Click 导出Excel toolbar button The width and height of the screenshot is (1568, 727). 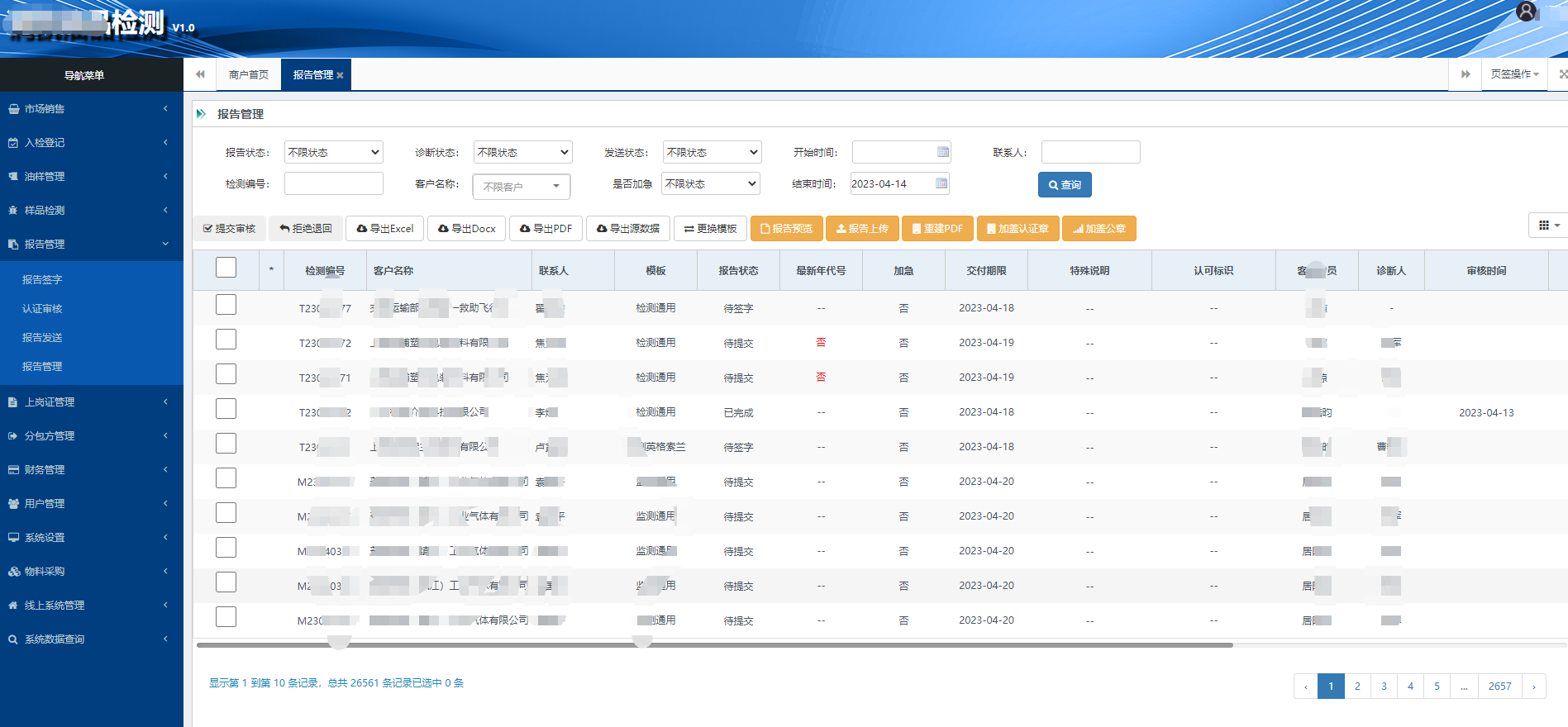point(385,229)
